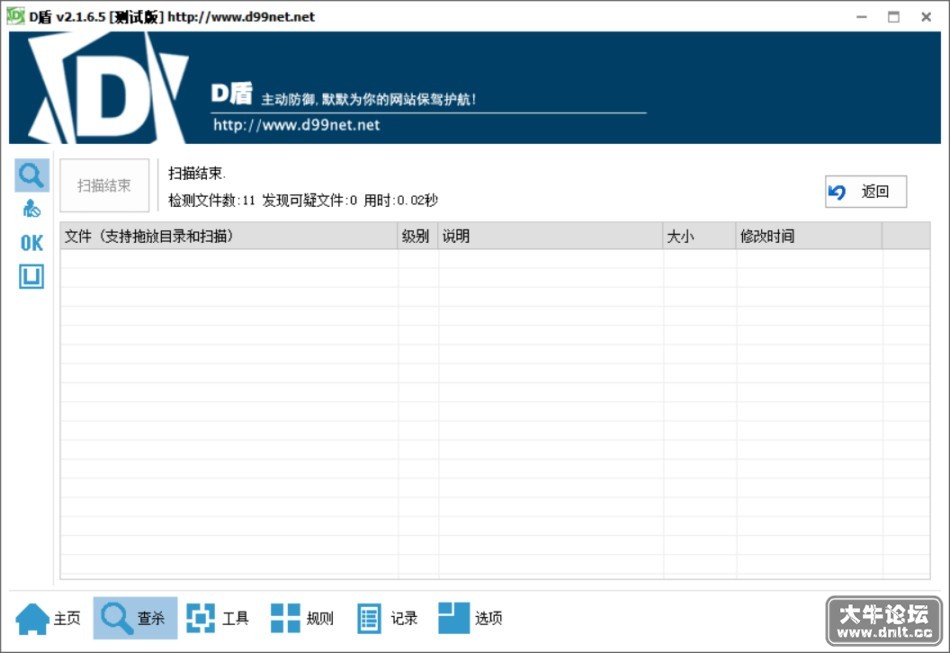Click the 发现可疑文件:0 status text

point(310,201)
